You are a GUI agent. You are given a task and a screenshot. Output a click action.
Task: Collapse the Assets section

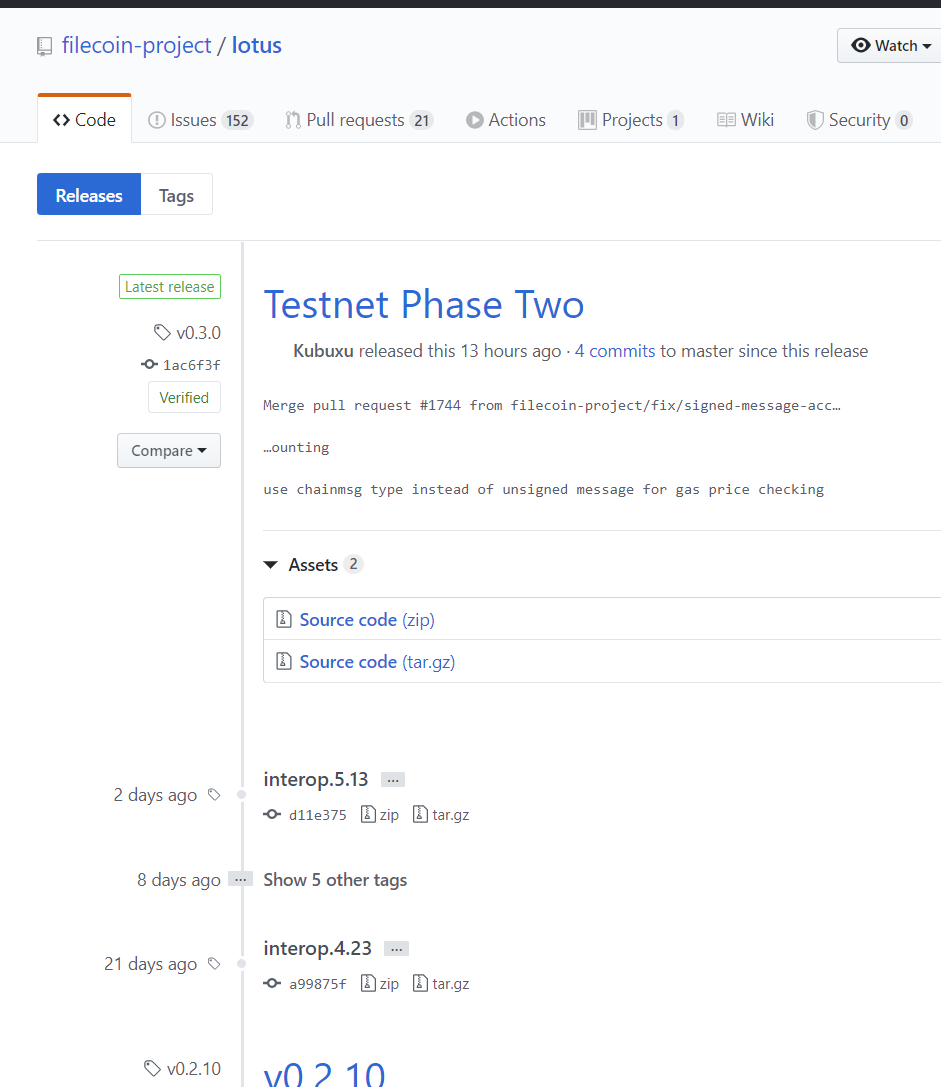313,565
